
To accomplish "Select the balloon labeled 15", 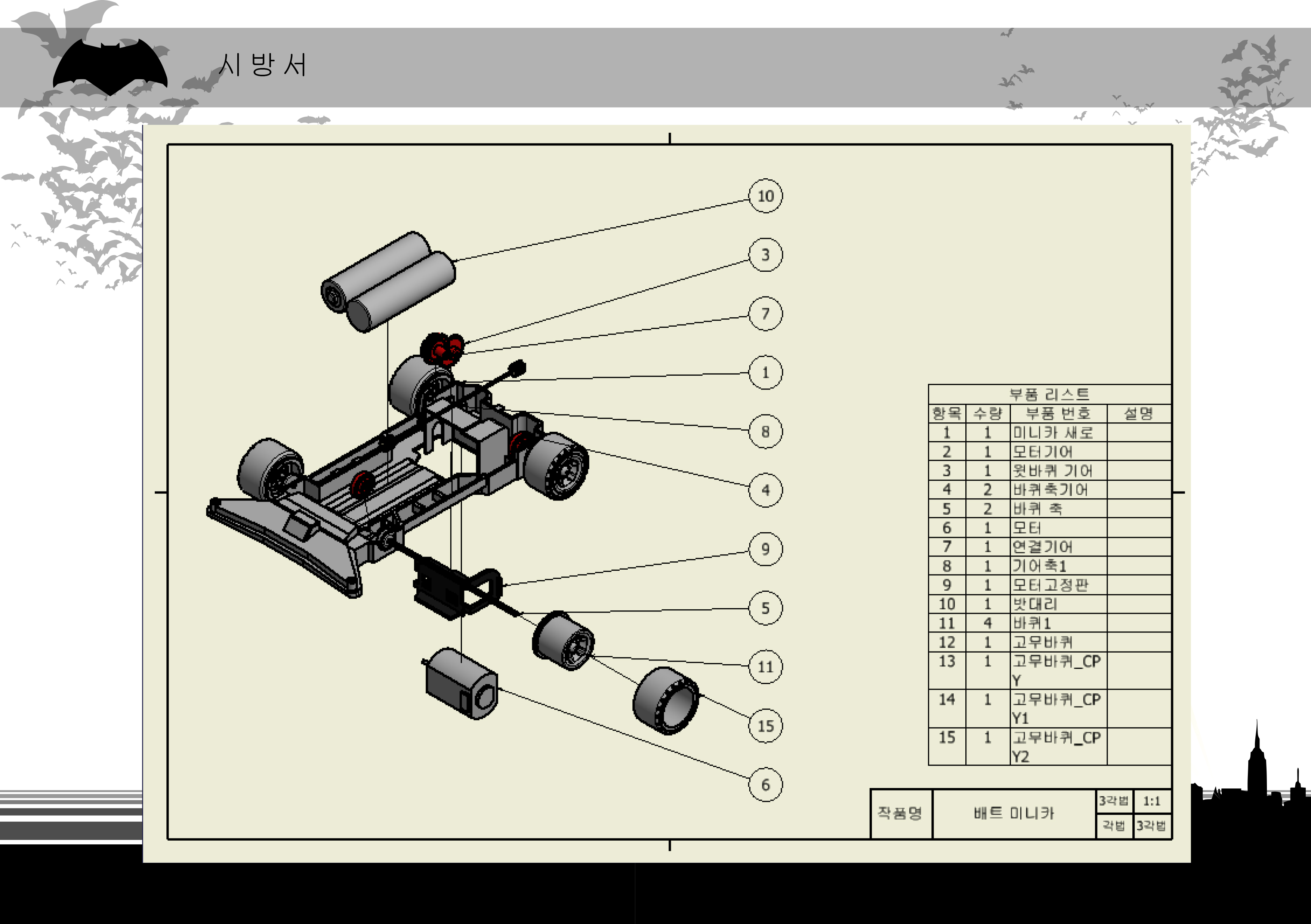I will pyautogui.click(x=765, y=726).
